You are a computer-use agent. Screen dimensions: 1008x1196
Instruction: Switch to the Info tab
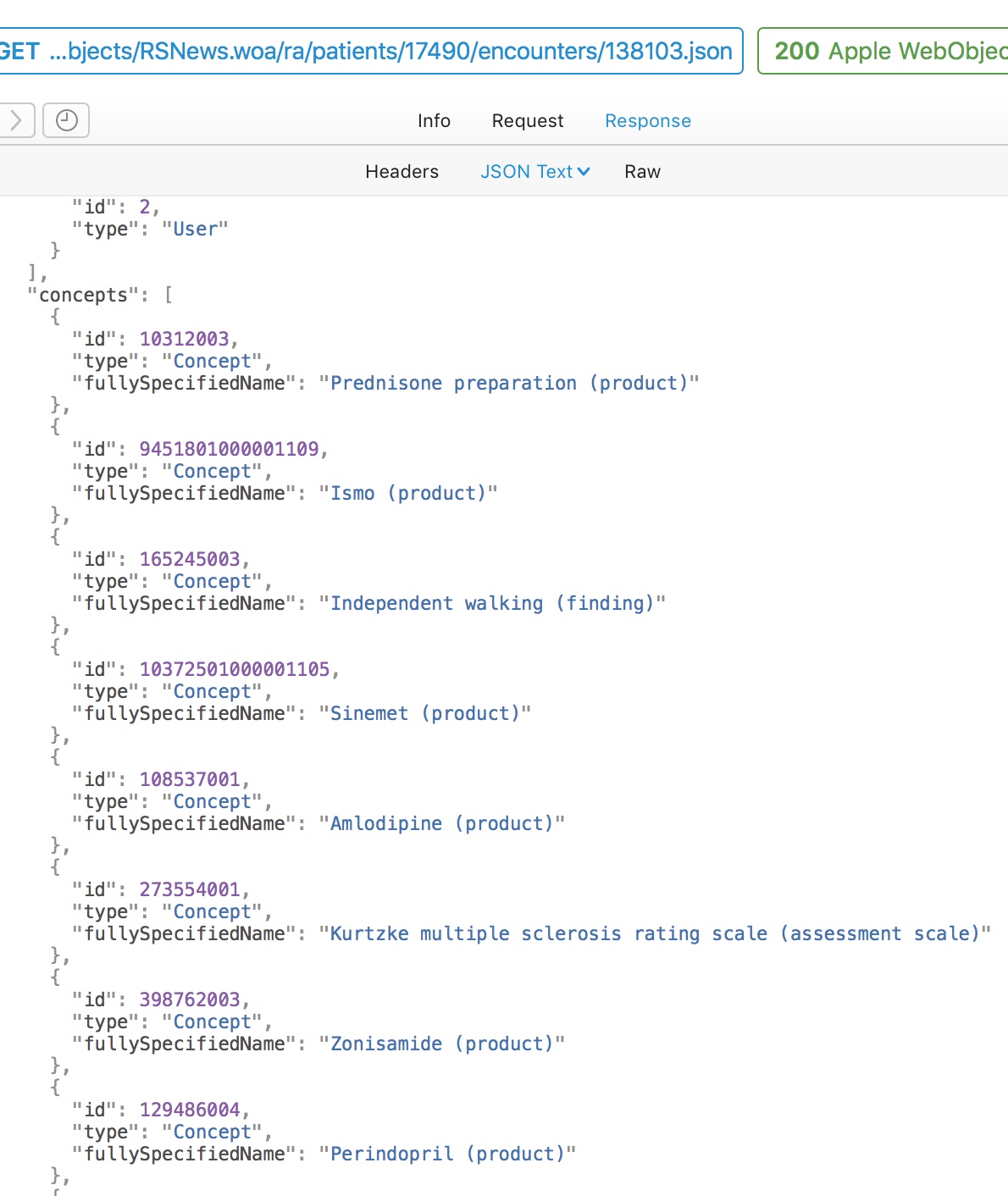[434, 121]
